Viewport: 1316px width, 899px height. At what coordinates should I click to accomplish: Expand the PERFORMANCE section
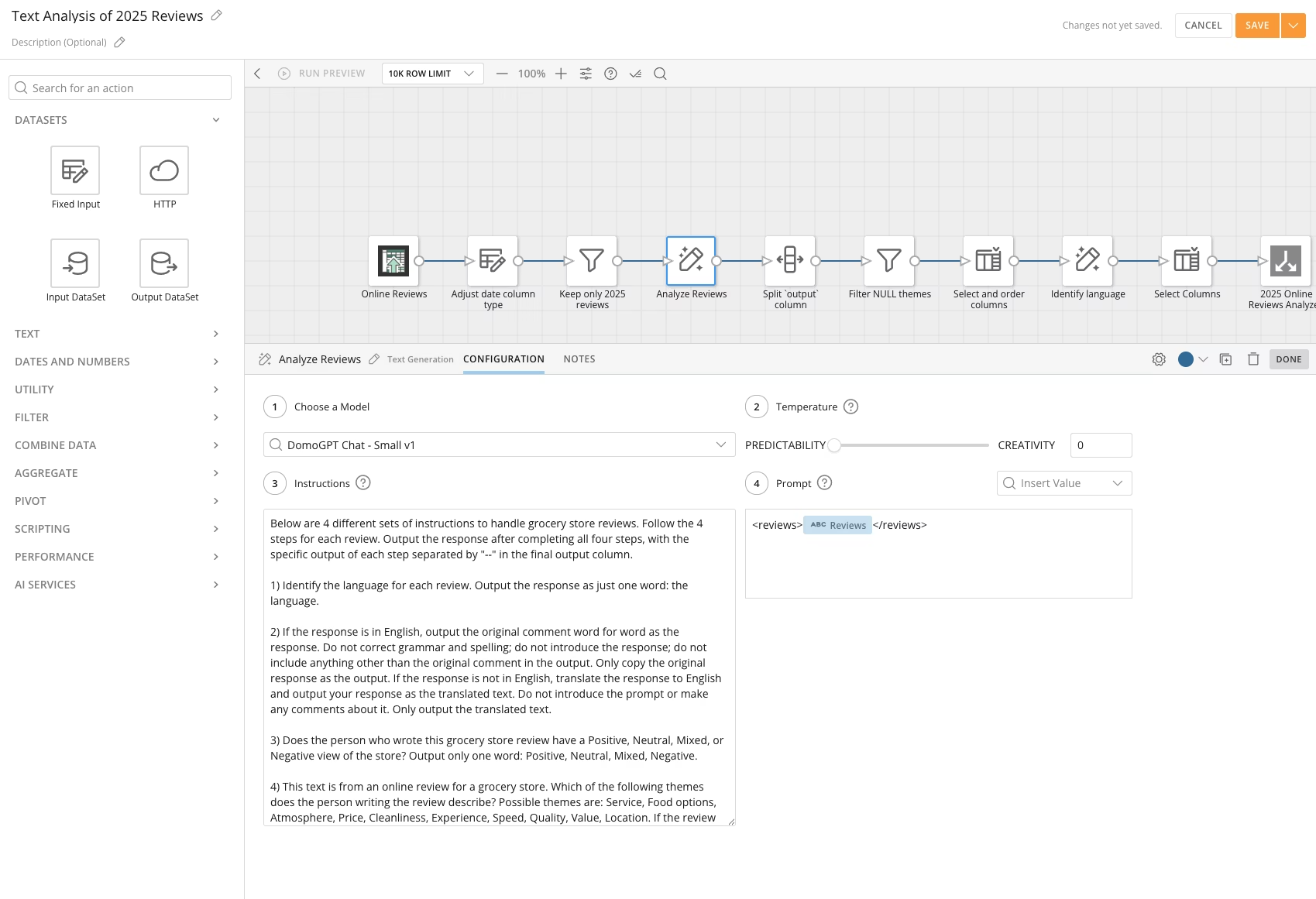216,557
